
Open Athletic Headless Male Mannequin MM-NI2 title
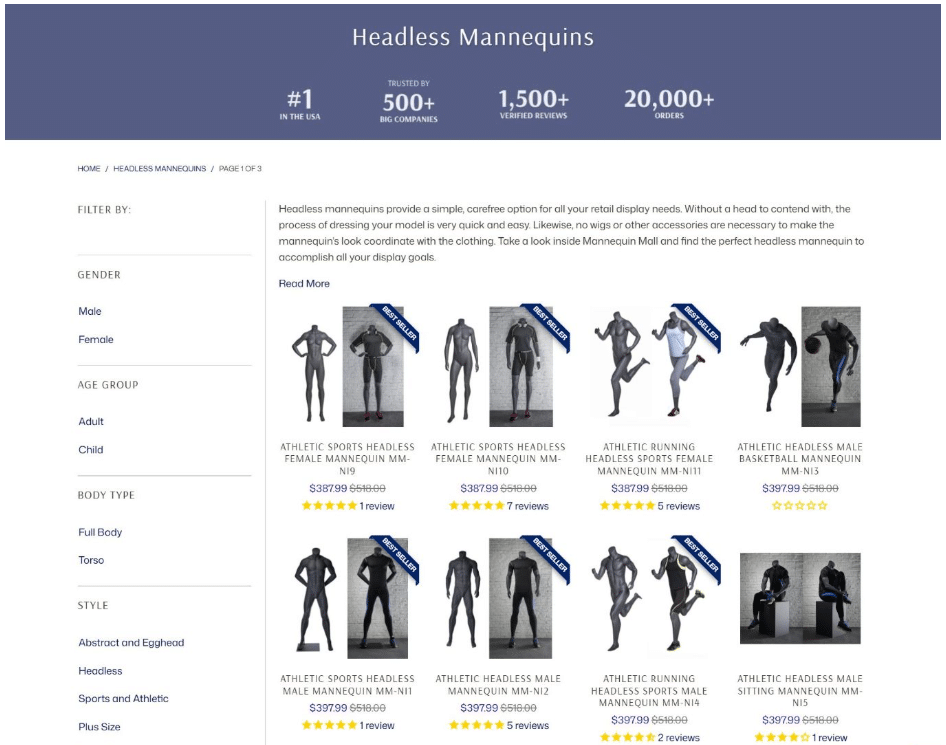(x=498, y=685)
